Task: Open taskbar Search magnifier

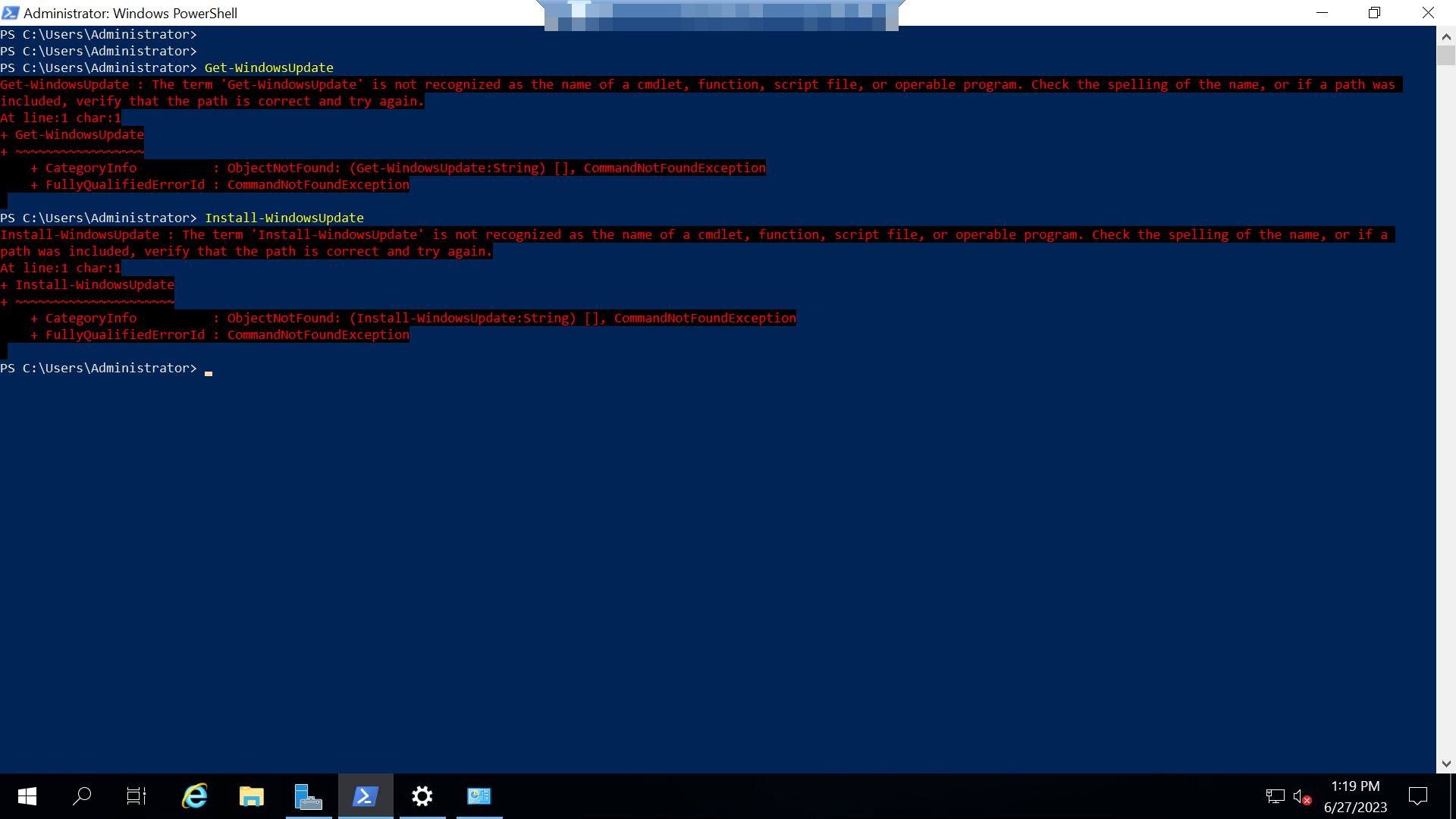Action: pyautogui.click(x=82, y=796)
